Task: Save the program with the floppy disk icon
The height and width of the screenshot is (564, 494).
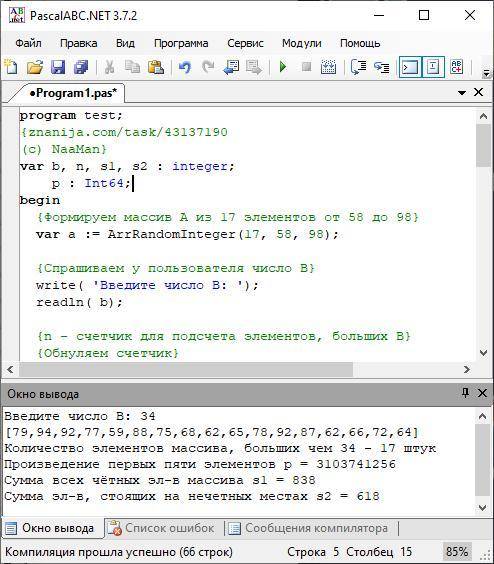Action: [x=58, y=67]
